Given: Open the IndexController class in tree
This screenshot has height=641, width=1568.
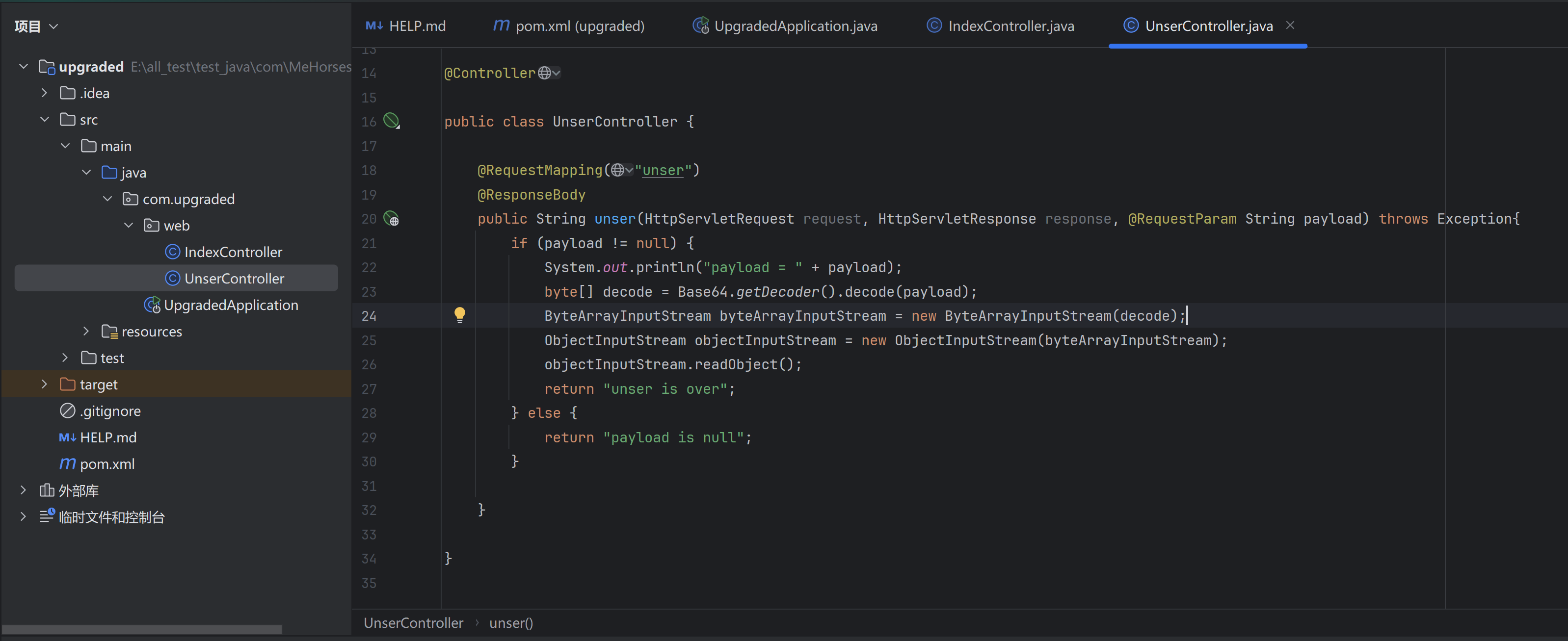Looking at the screenshot, I should click(x=233, y=252).
